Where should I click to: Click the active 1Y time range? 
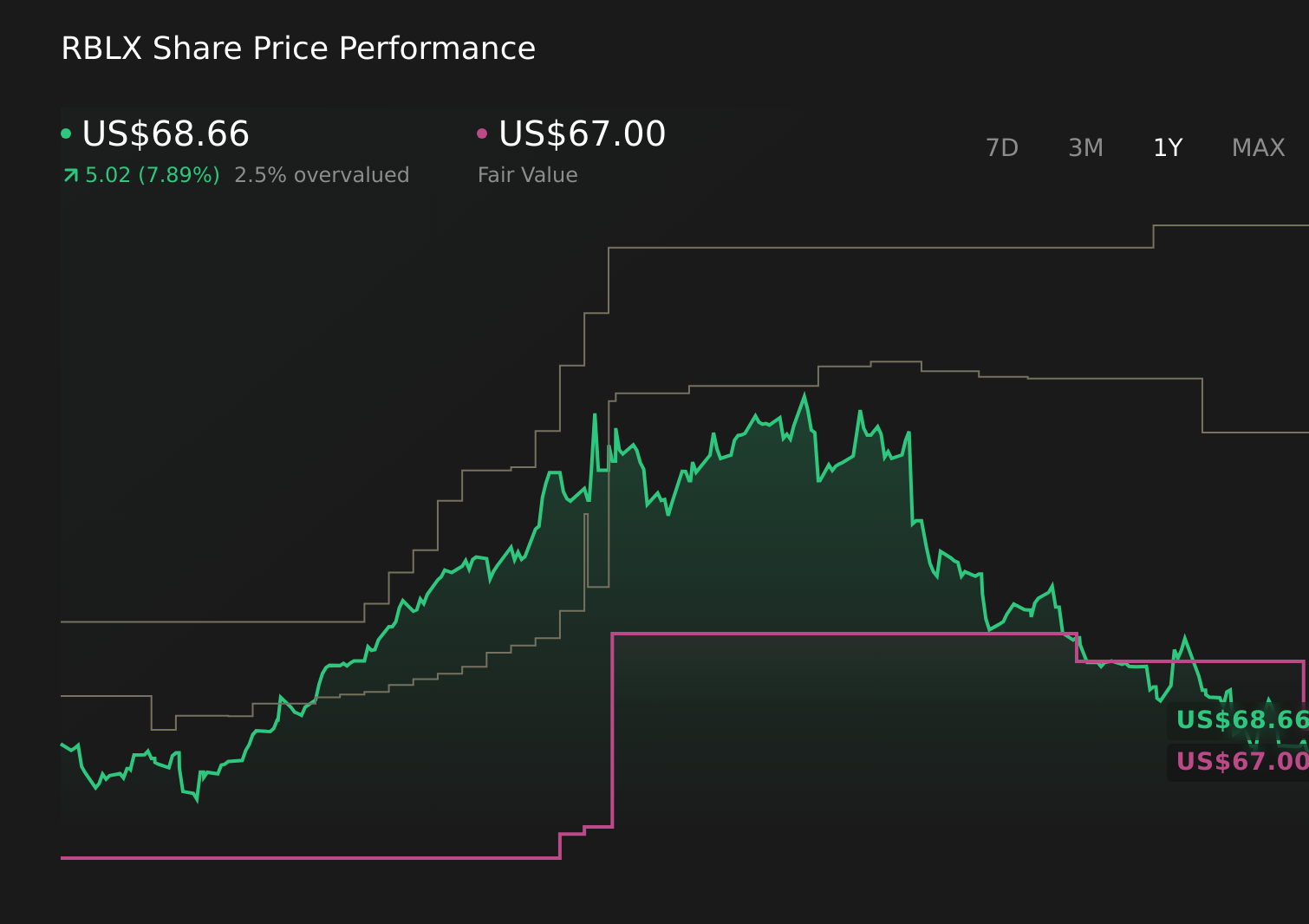click(1168, 147)
